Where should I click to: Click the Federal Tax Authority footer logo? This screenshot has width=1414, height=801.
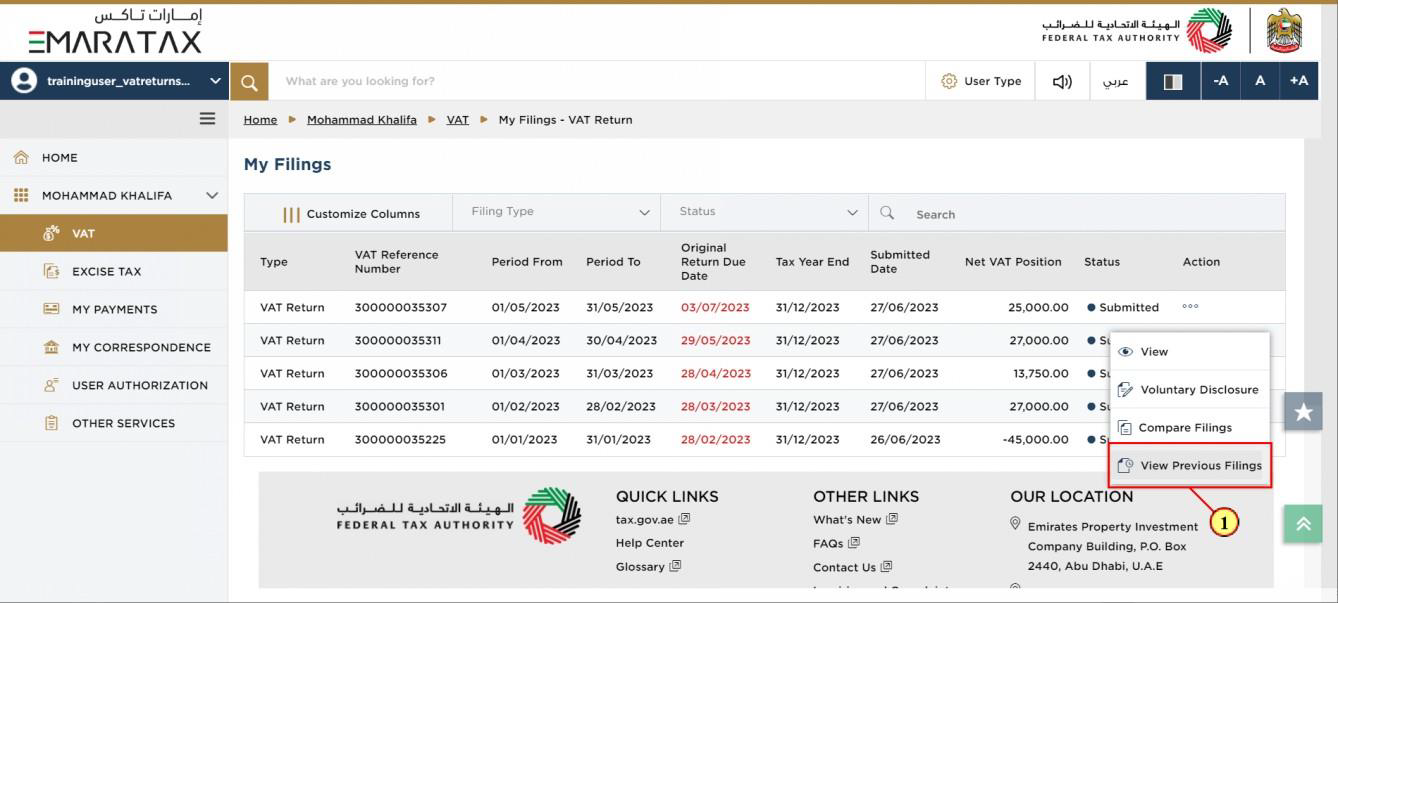coord(458,516)
